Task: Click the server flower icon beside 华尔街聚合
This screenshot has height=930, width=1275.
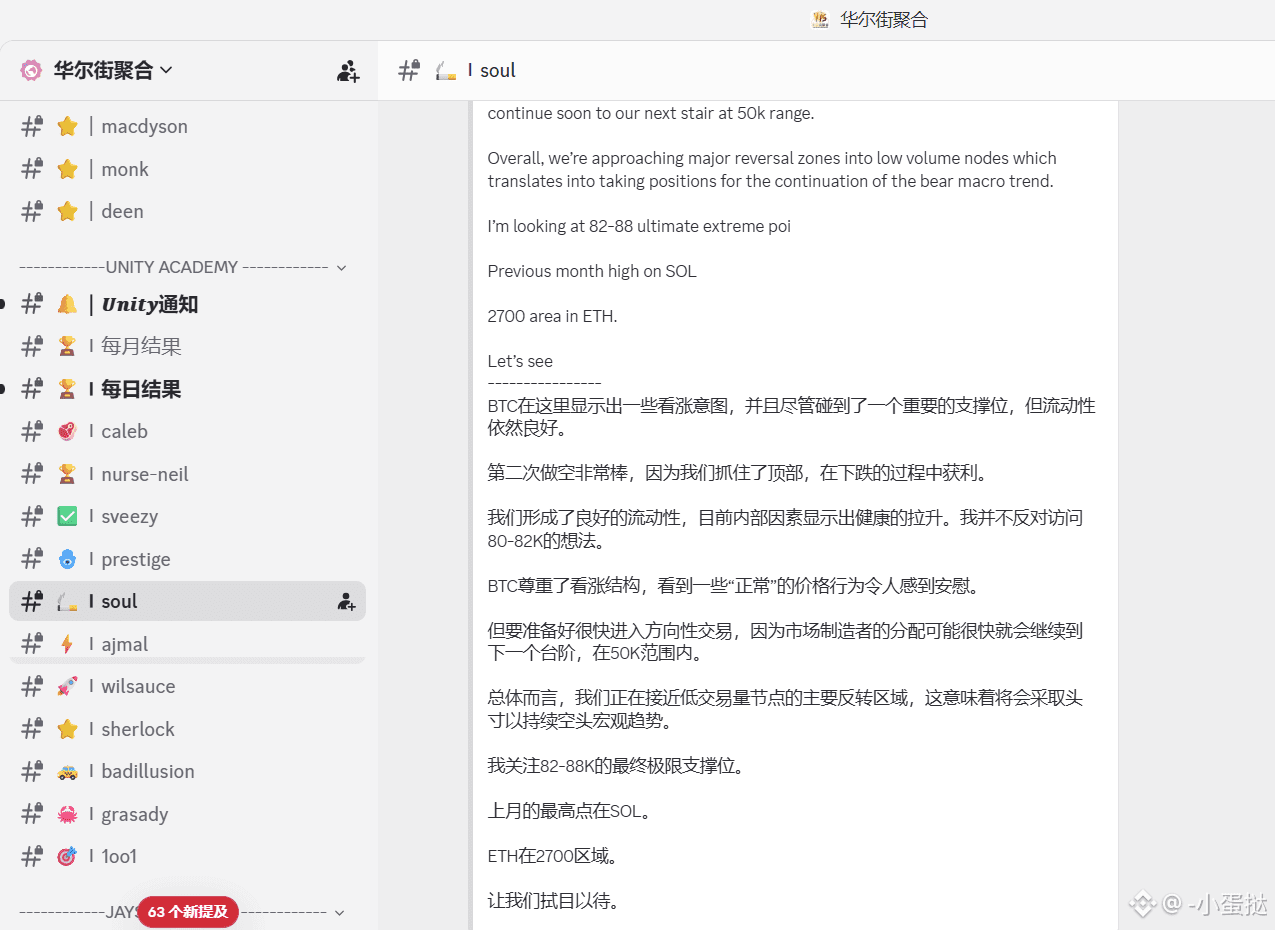Action: click(31, 70)
